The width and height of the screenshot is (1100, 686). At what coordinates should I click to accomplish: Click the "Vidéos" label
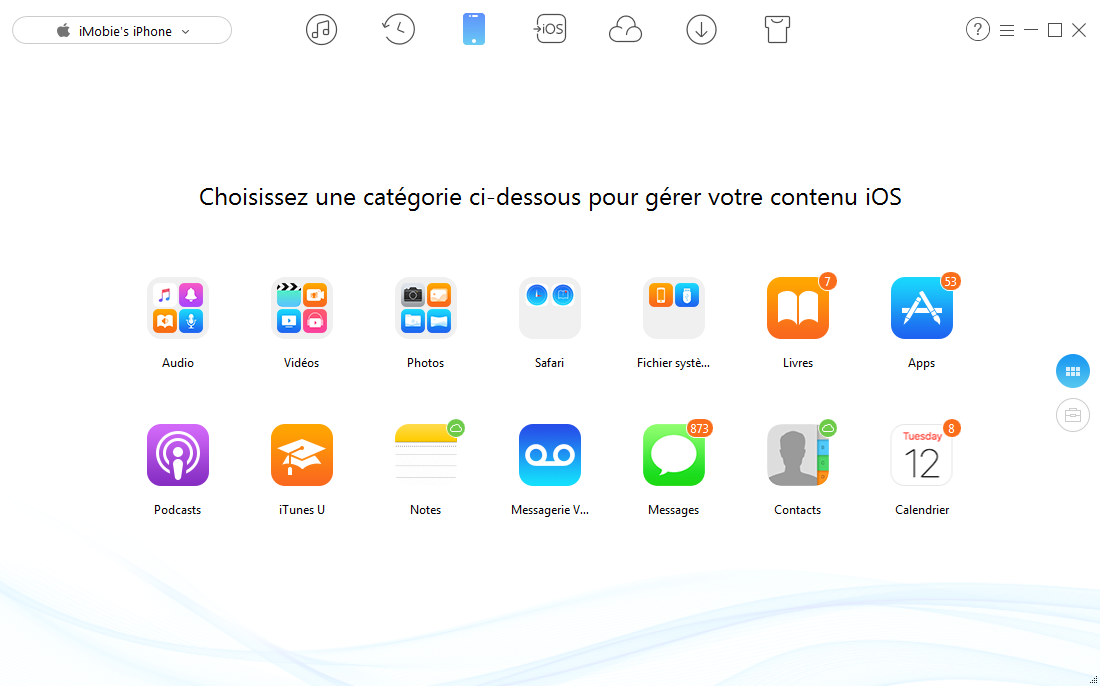(x=302, y=363)
